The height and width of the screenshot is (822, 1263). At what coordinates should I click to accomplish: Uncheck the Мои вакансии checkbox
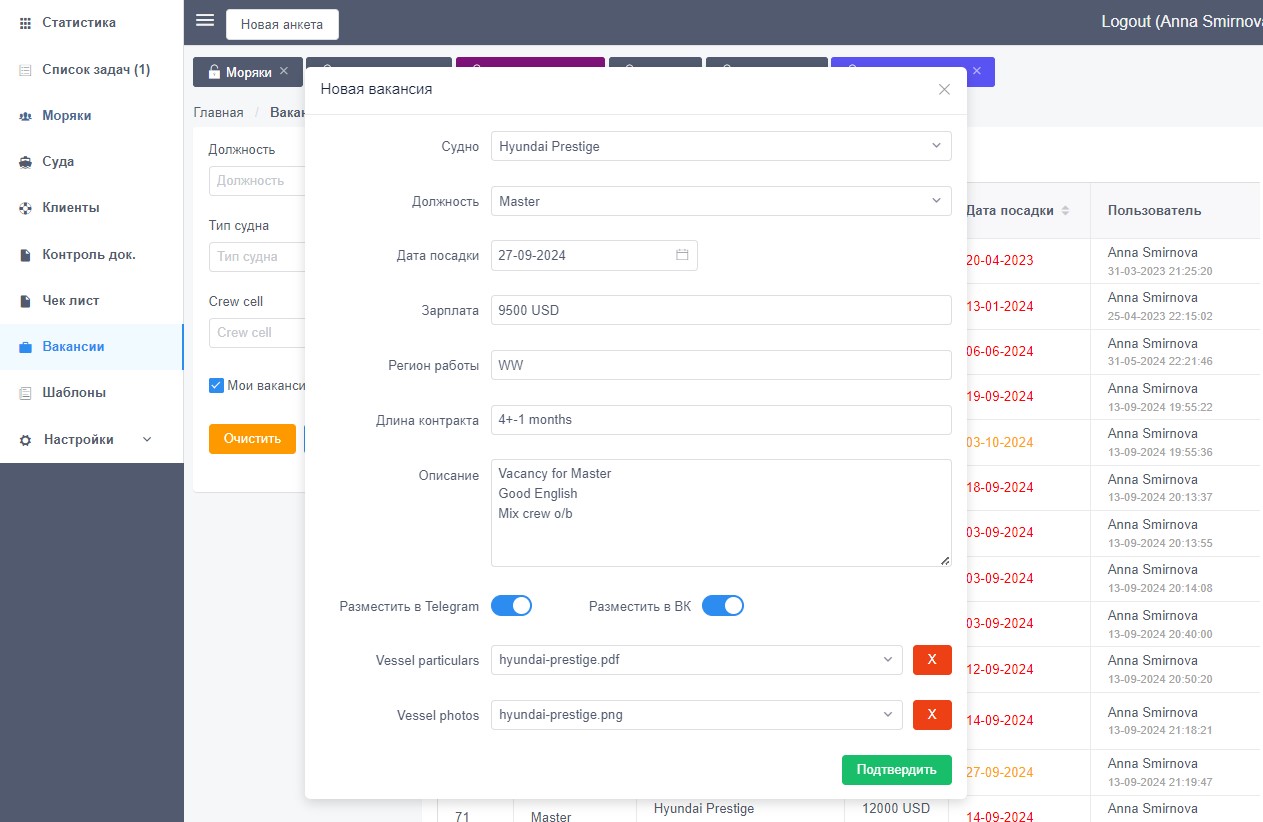click(x=216, y=386)
